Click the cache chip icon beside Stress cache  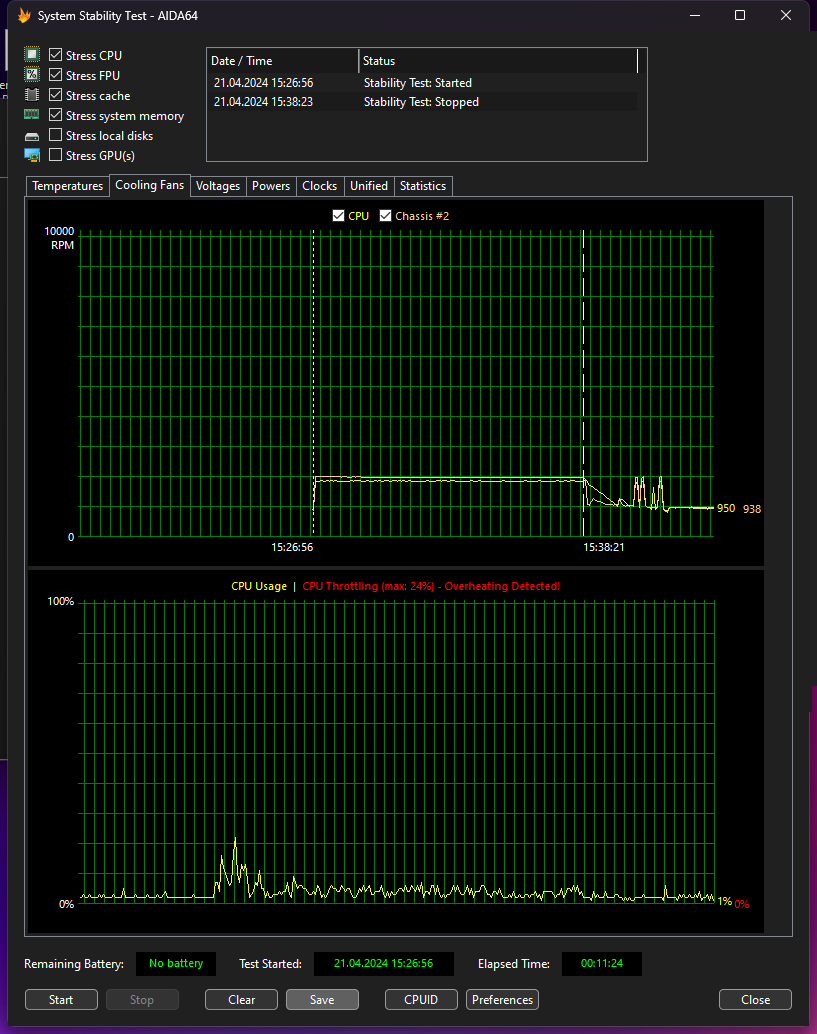[x=32, y=96]
